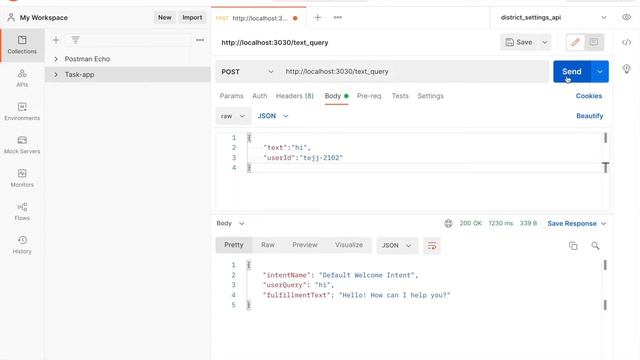Screen dimensions: 640x360
Task: Select the Preview response view
Action: pyautogui.click(x=304, y=245)
